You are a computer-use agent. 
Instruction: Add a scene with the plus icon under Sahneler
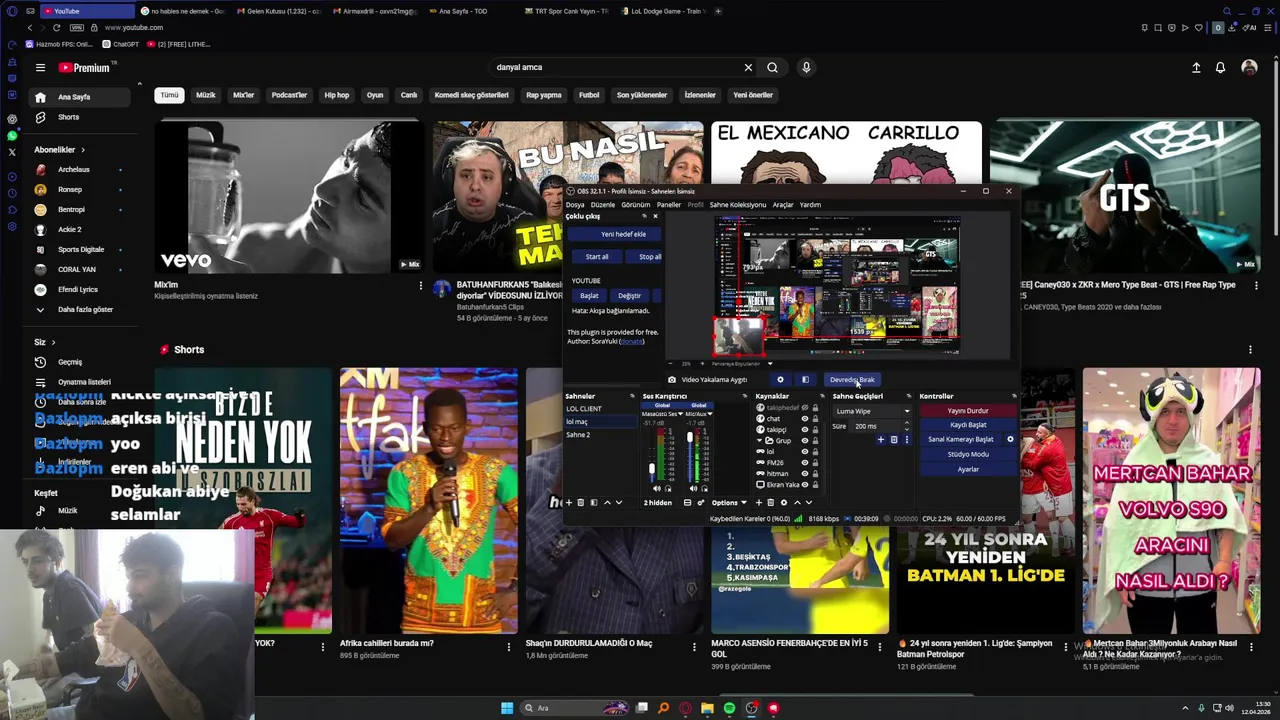click(x=569, y=503)
